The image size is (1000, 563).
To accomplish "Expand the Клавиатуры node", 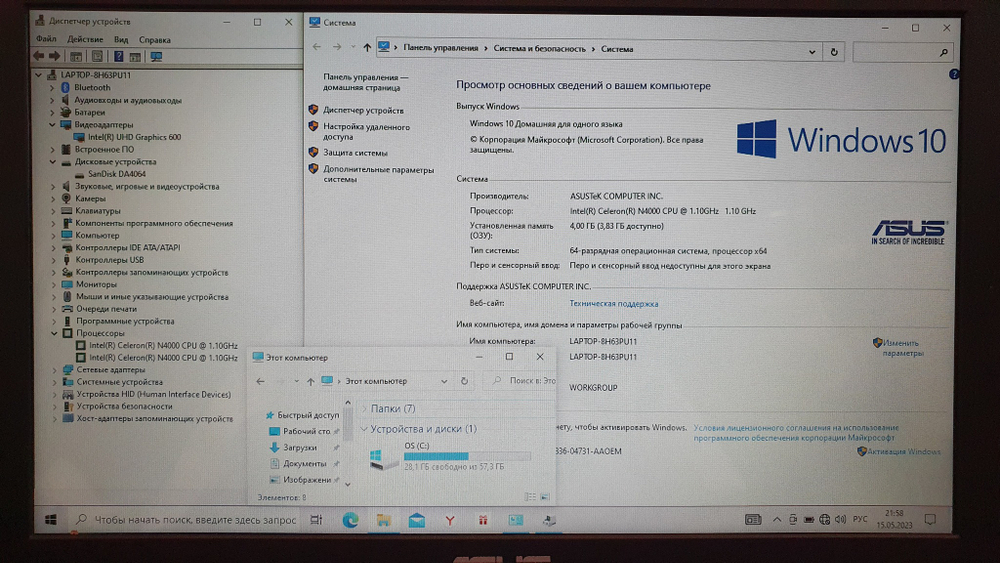I will point(54,211).
